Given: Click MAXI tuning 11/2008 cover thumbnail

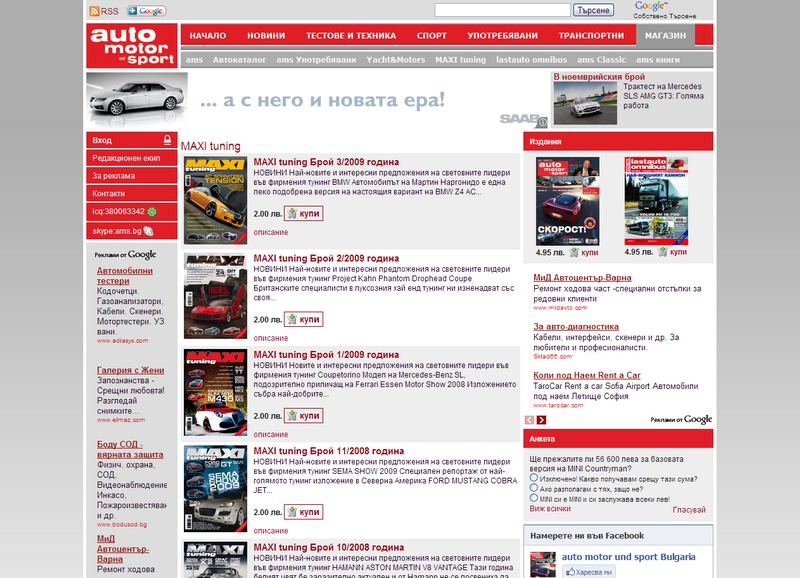Looking at the screenshot, I should pyautogui.click(x=215, y=489).
